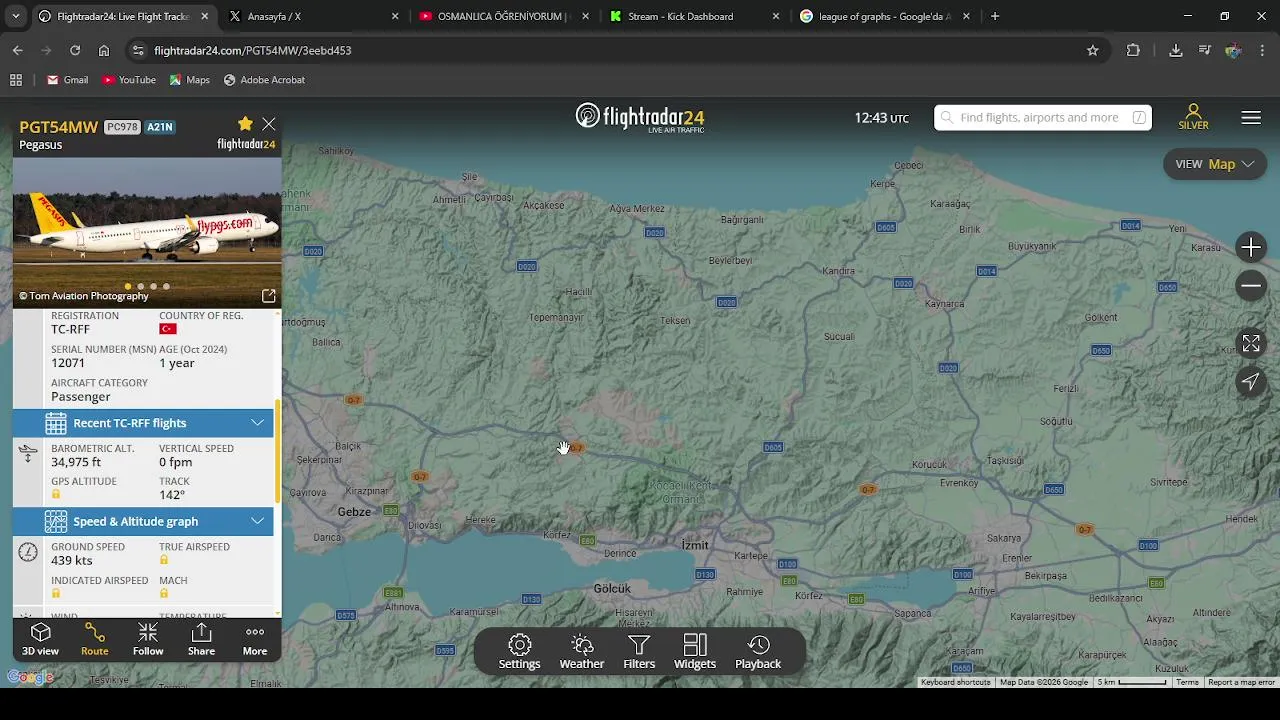Viewport: 1280px width, 720px height.
Task: Open the 3D view of flight
Action: pos(41,640)
